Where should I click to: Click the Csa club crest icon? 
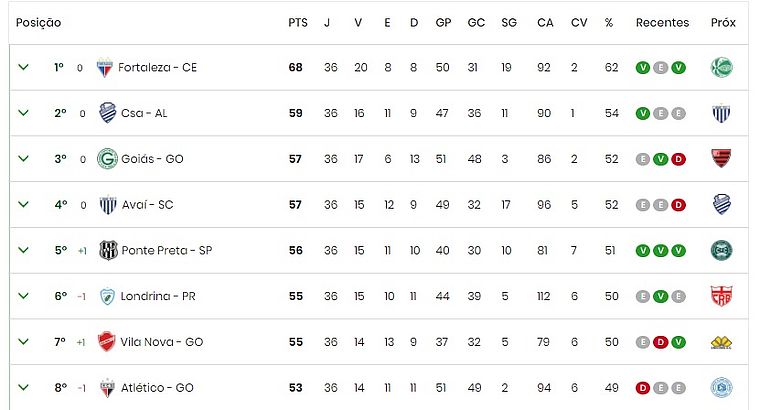coord(107,113)
